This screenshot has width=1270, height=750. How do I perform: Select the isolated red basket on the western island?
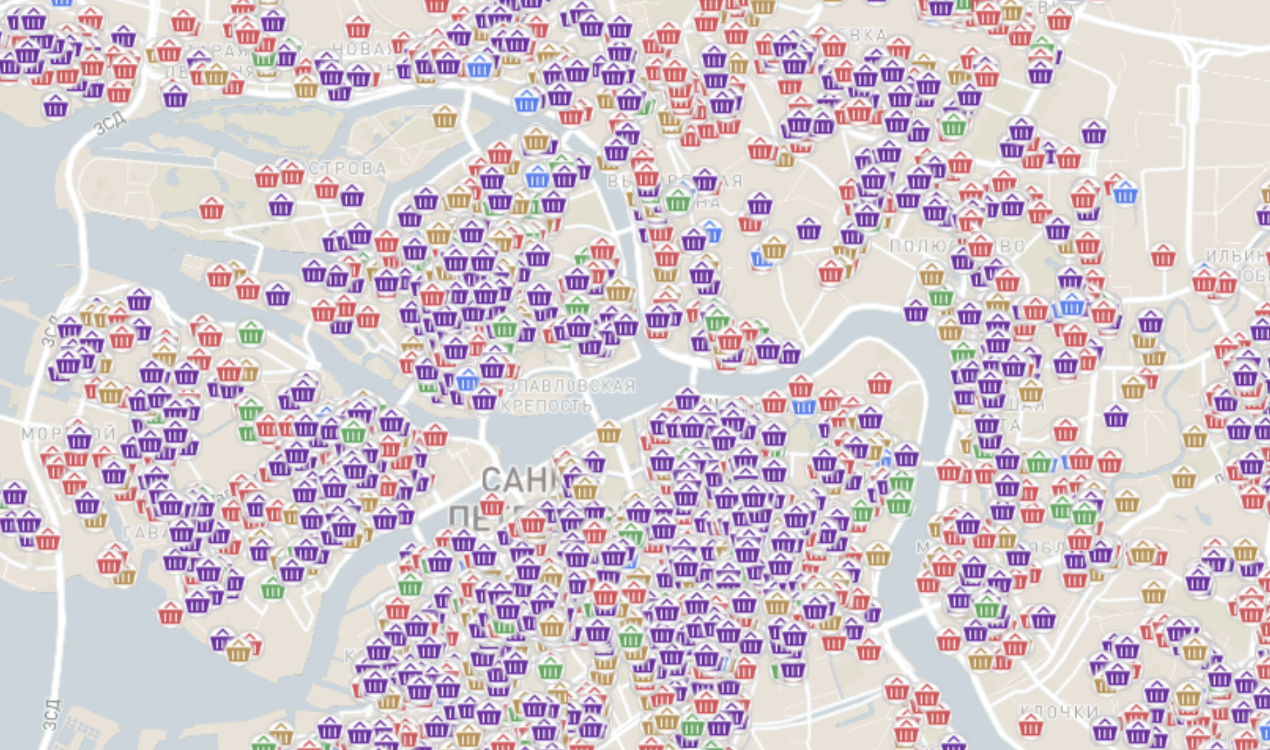(x=211, y=208)
